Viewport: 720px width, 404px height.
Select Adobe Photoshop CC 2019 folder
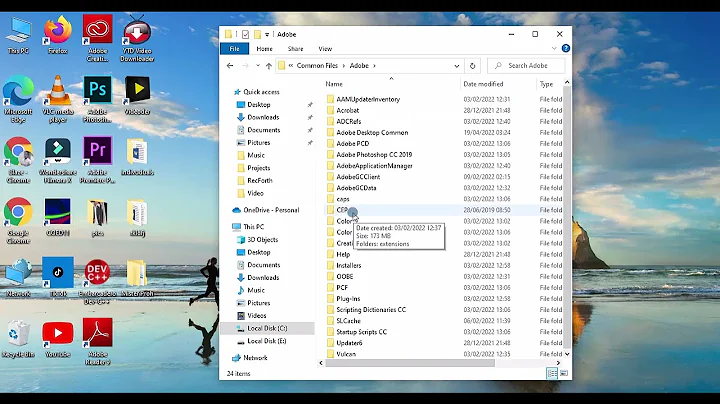coord(374,154)
